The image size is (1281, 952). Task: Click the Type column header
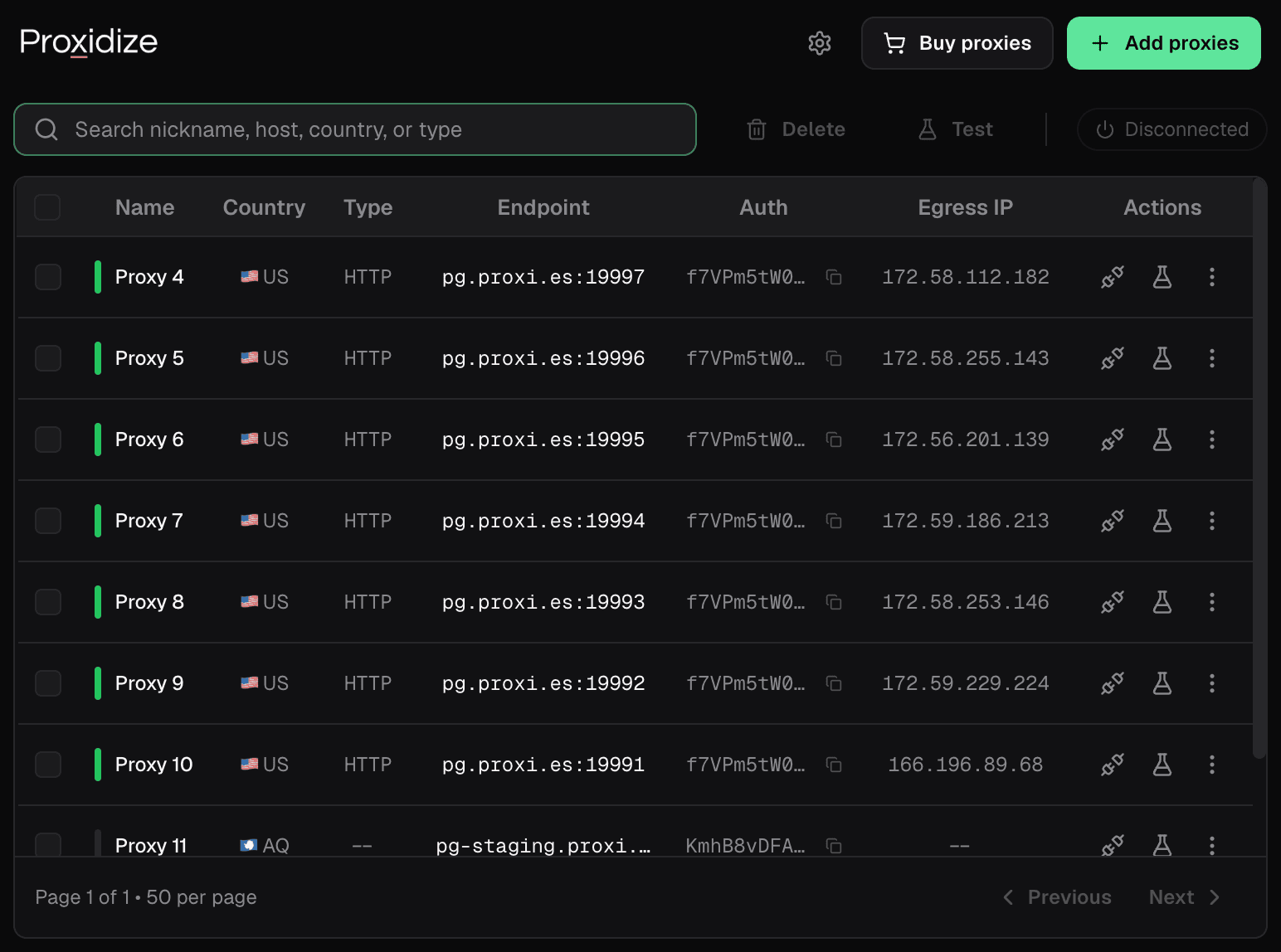tap(368, 207)
